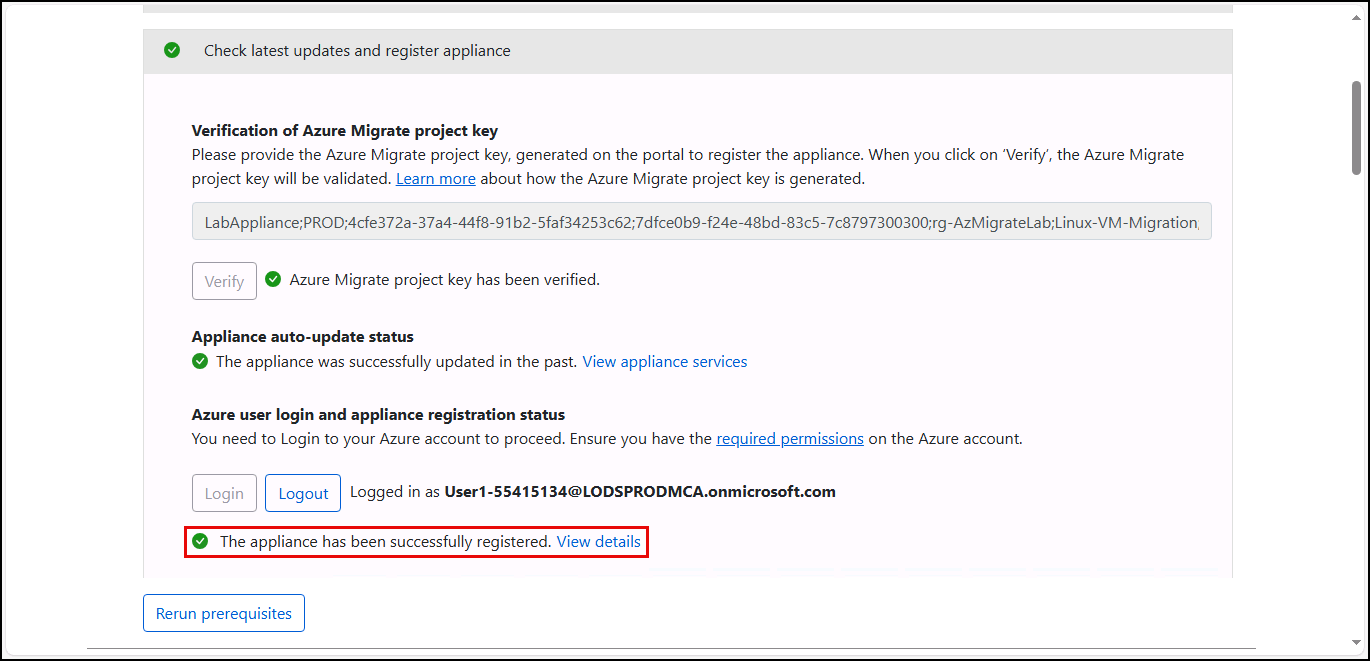Click 'Azure Migrate project key has been verified.' text
Viewport: 1370px width, 661px height.
tap(445, 279)
